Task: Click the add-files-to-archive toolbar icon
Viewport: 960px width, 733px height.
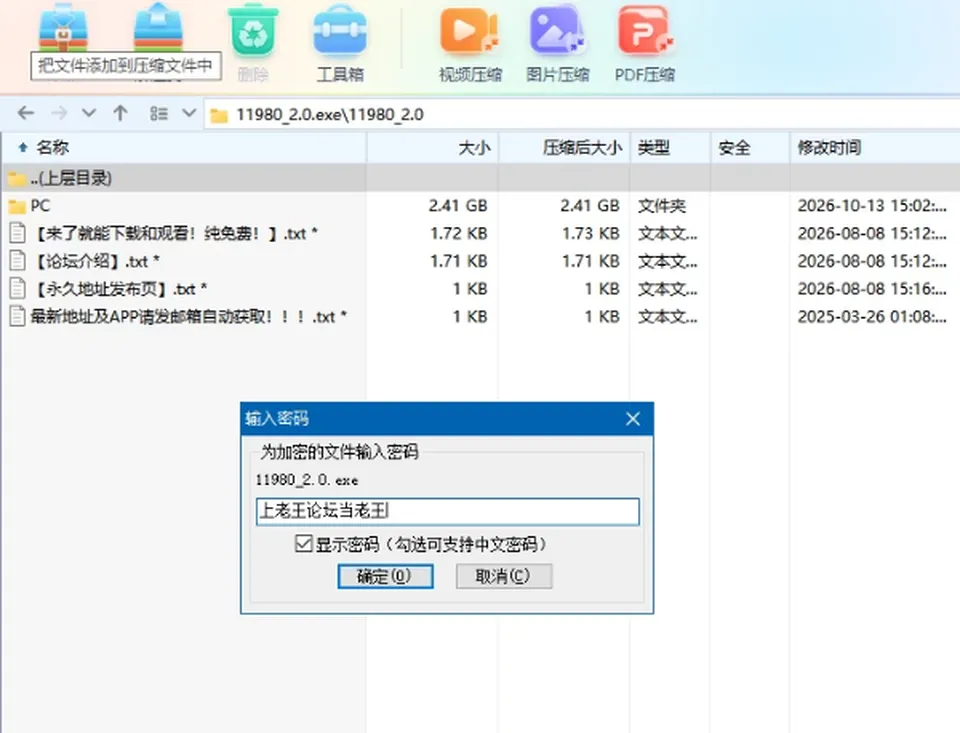Action: (63, 29)
